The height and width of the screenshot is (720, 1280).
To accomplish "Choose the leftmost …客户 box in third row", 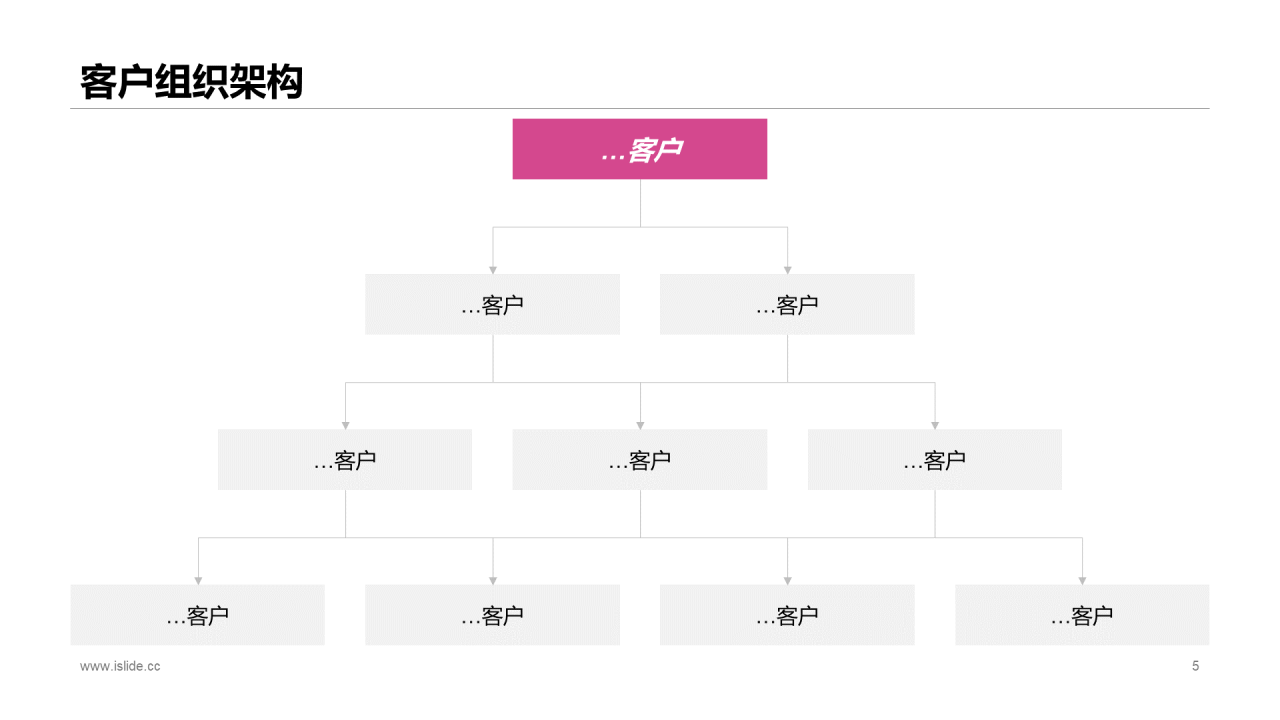I will [x=345, y=459].
